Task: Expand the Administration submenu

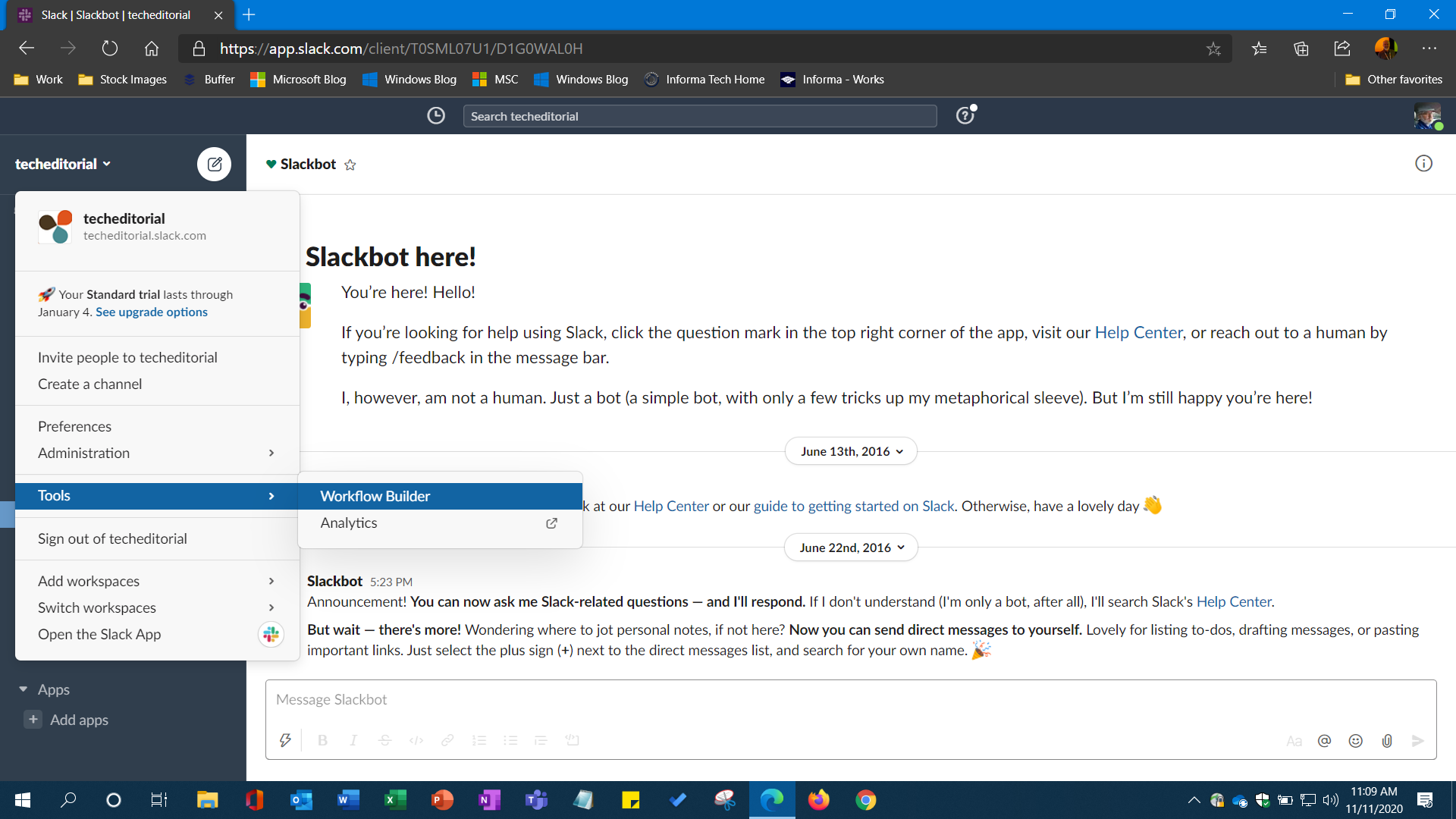Action: point(83,453)
